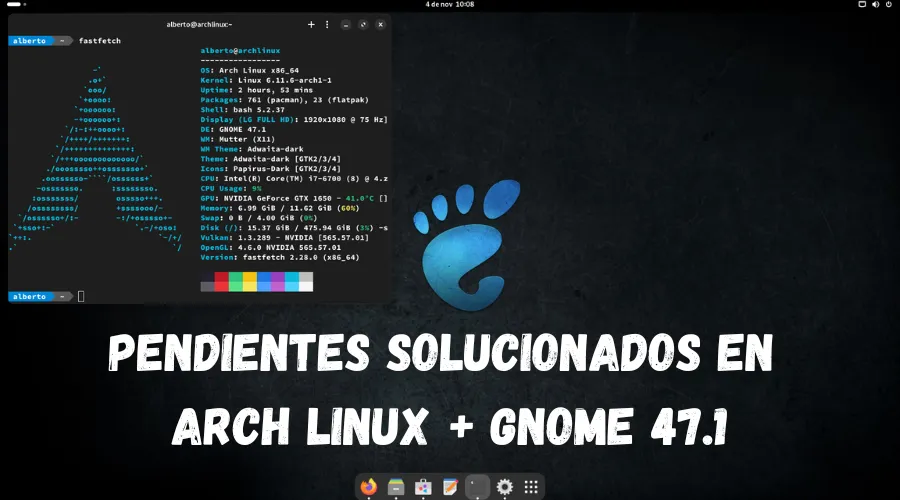900x500 pixels.
Task: Click the "OpenGL: 4.6.0 NVIDIA" line
Action: tap(270, 247)
